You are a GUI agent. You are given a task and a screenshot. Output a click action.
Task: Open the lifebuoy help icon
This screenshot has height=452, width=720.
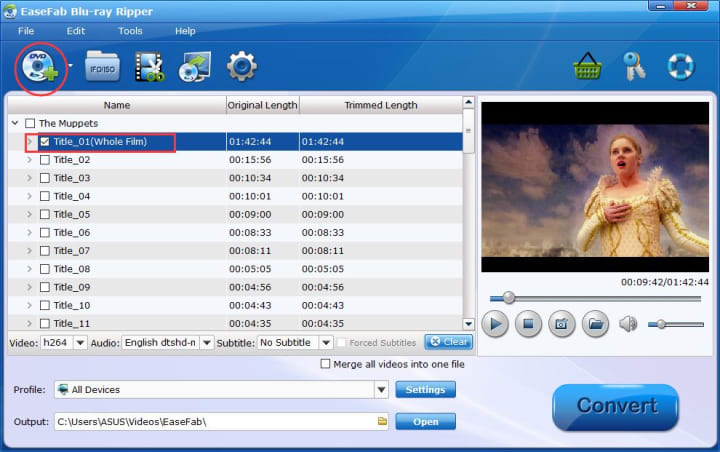681,67
